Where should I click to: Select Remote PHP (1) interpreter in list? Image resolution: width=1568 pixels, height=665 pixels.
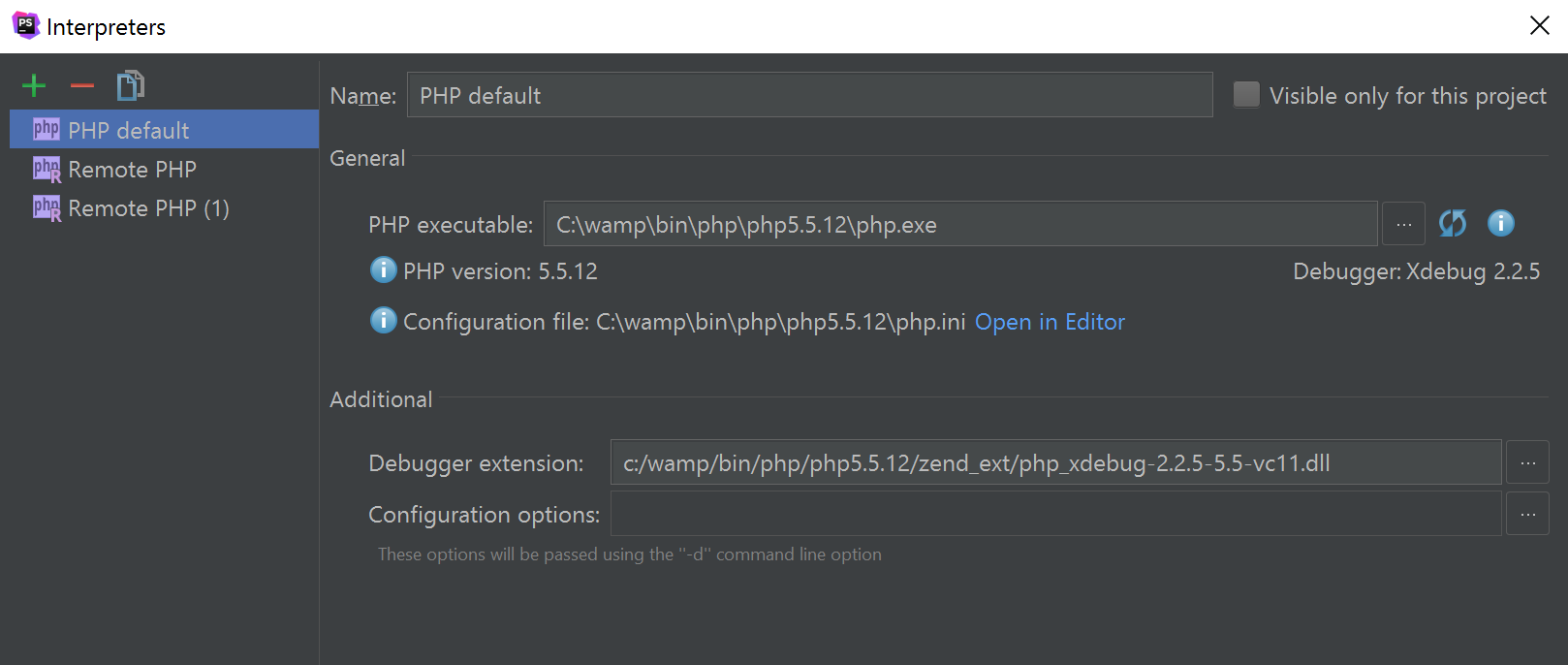(164, 207)
